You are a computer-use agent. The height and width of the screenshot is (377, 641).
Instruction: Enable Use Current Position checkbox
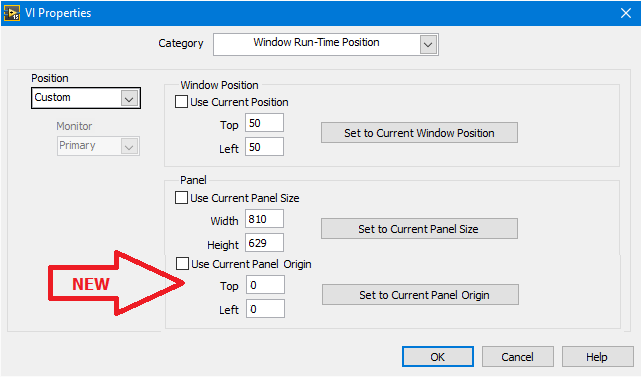tap(181, 101)
